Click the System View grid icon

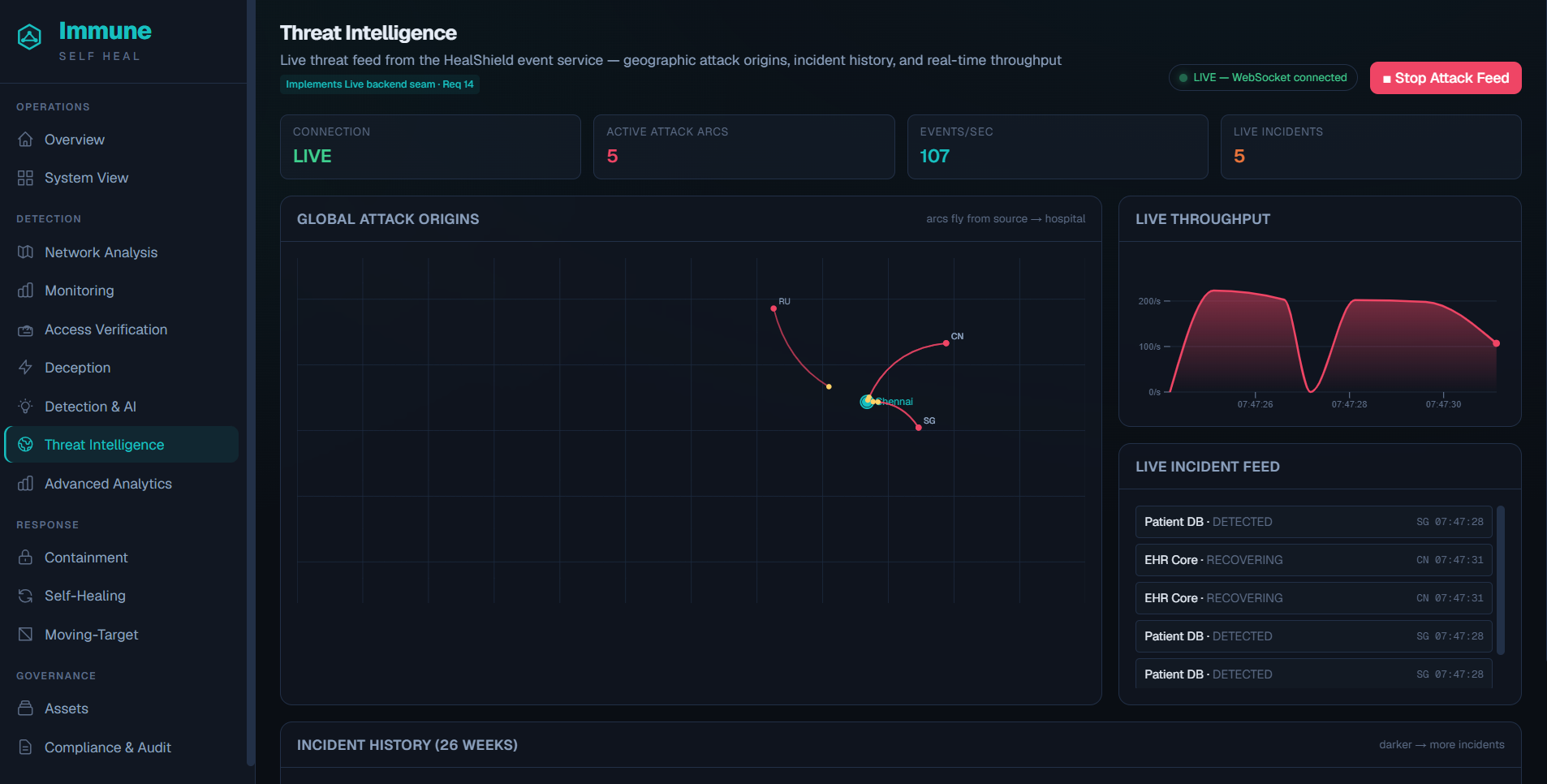coord(25,178)
